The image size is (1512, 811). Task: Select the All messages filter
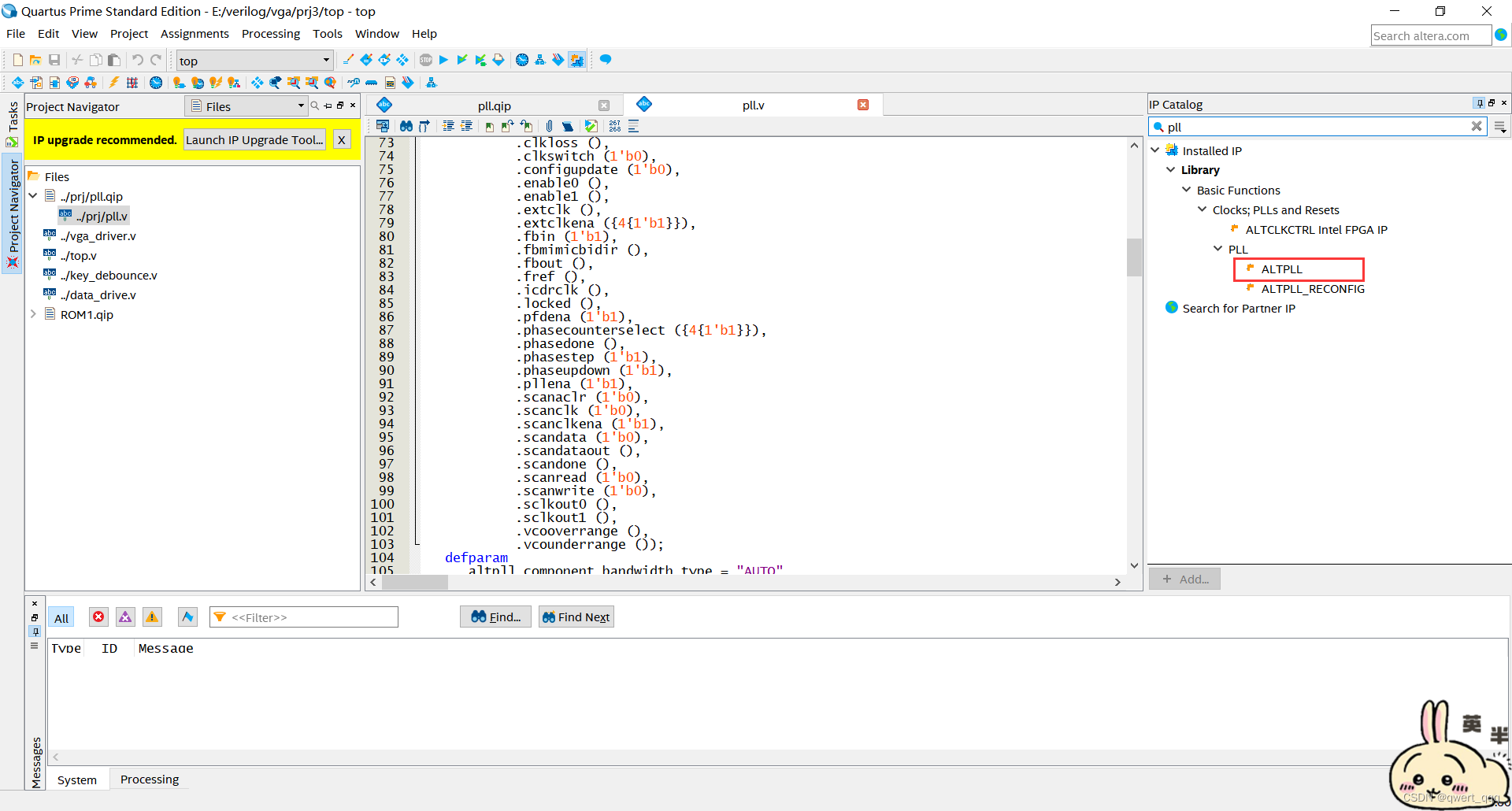tap(61, 618)
